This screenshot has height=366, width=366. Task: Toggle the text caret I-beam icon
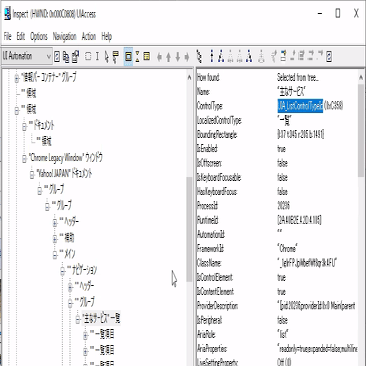(97, 56)
